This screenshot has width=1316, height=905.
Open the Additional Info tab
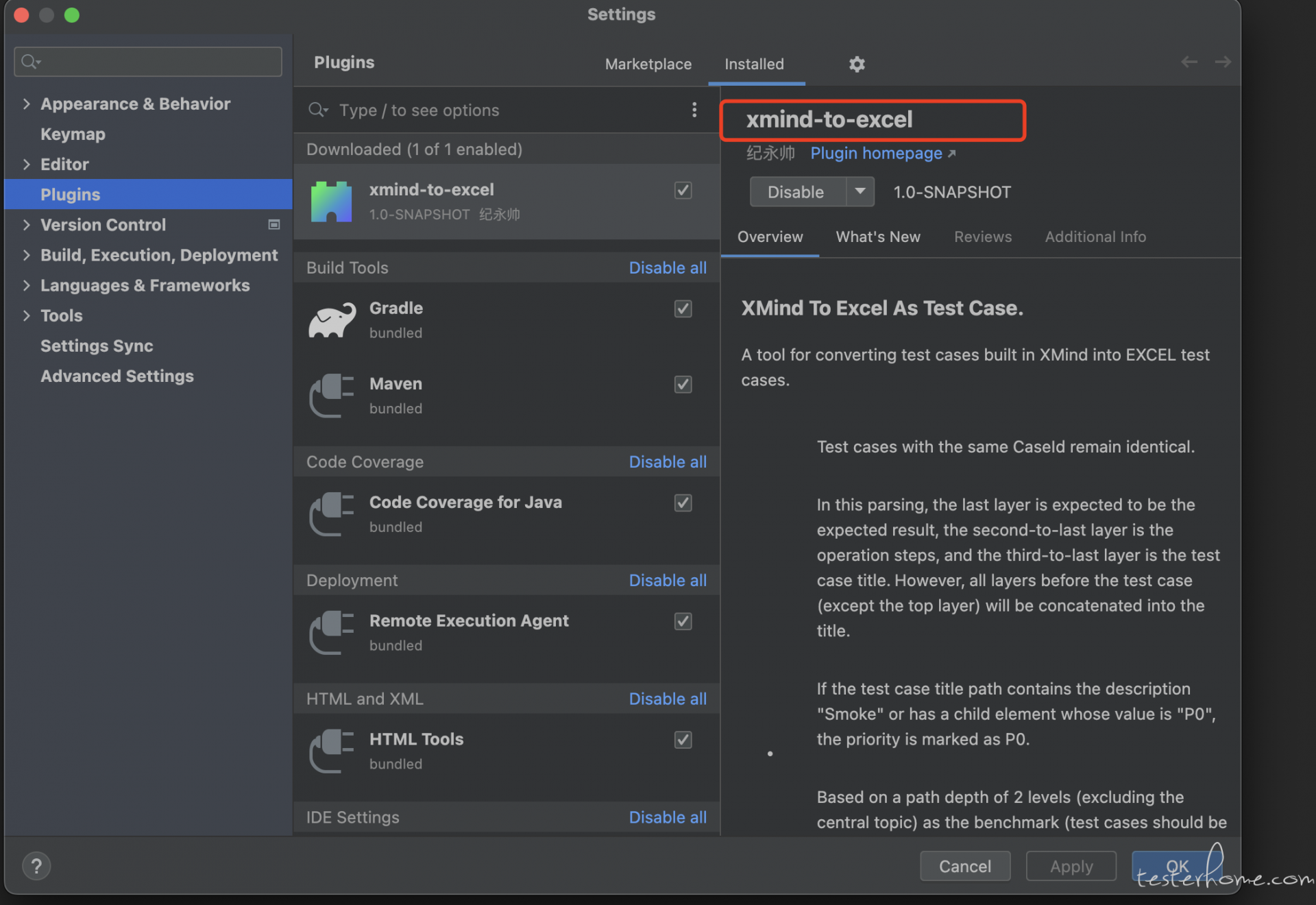(1095, 237)
